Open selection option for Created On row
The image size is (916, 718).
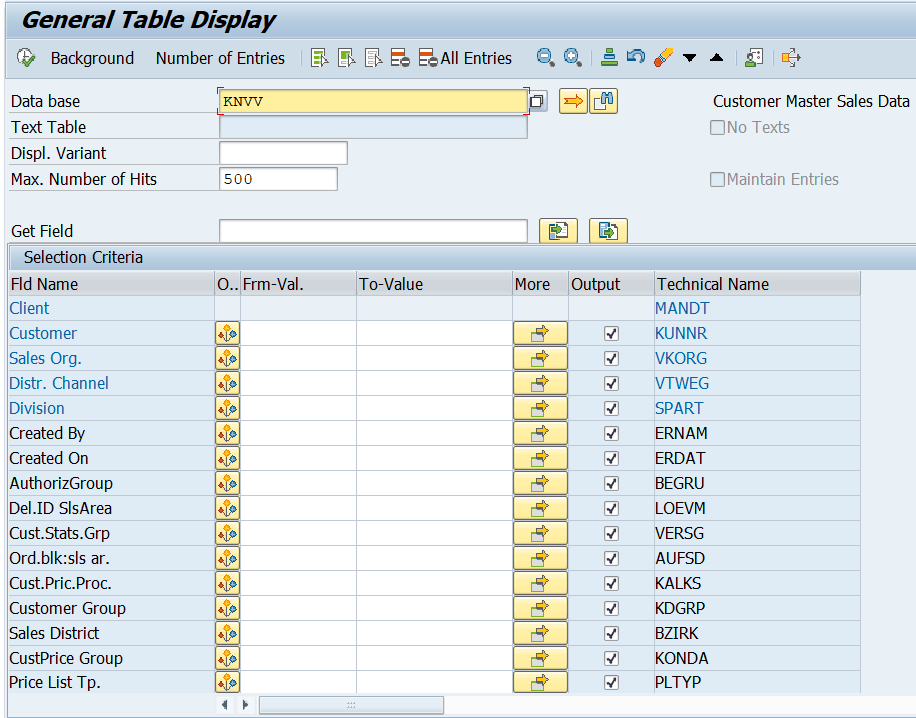227,459
